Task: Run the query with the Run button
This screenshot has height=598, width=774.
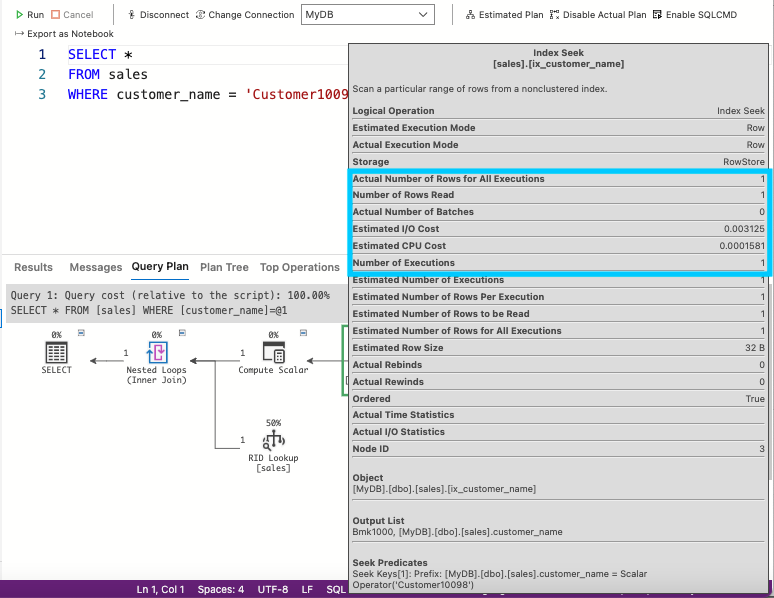Action: tap(29, 15)
